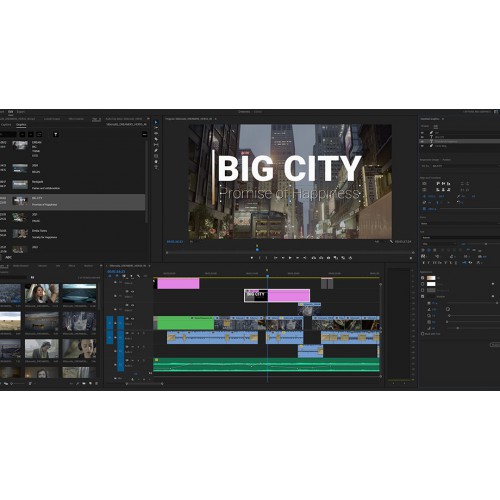Step back one frame in Program Monitor
Screen dimensions: 500x500
(x=283, y=258)
